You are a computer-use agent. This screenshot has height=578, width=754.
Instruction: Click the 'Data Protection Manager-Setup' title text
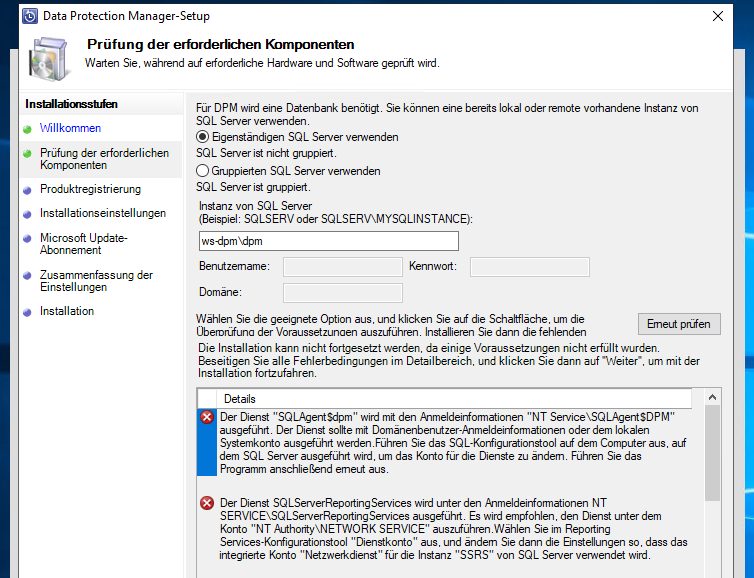(x=126, y=16)
